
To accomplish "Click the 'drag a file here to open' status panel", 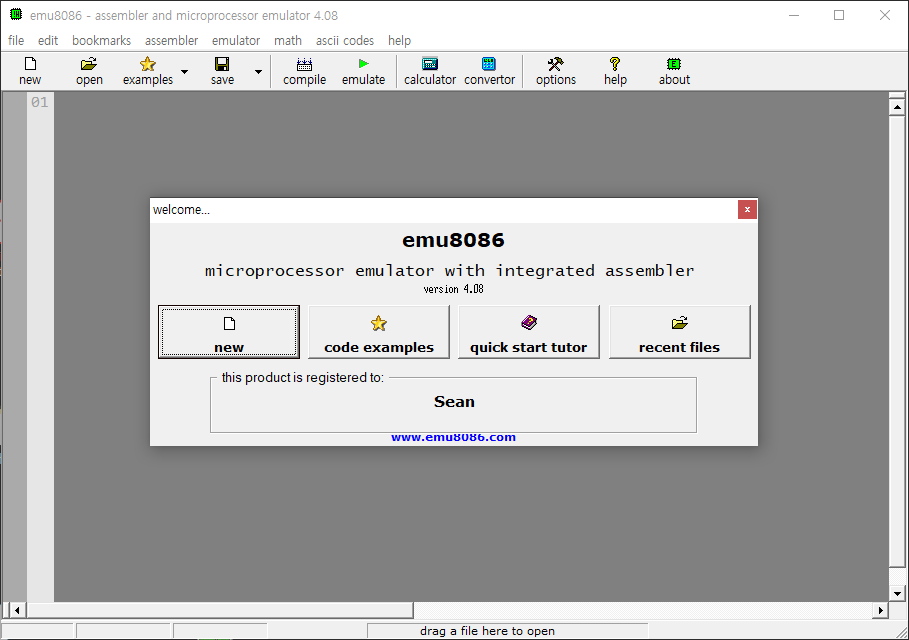I will point(507,631).
